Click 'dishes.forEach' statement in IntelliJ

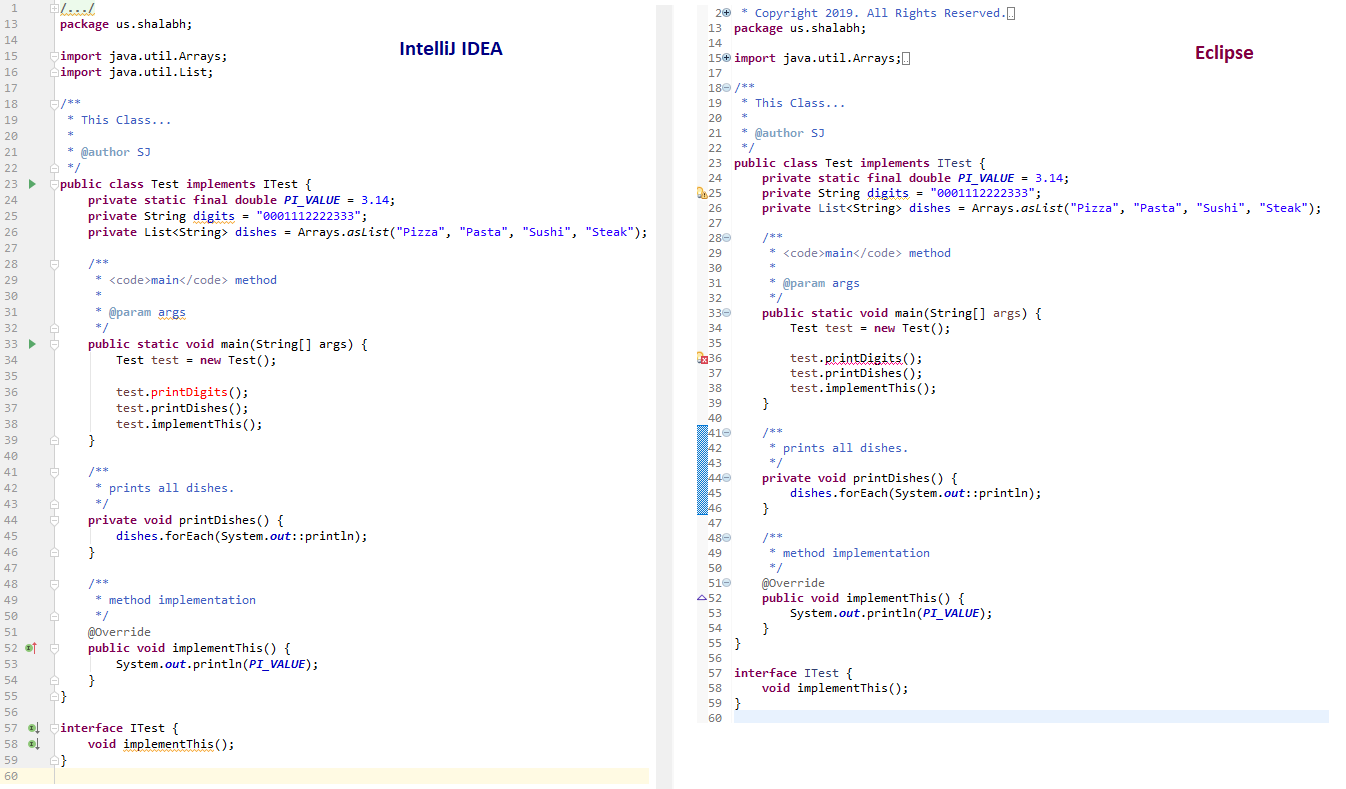click(x=242, y=536)
